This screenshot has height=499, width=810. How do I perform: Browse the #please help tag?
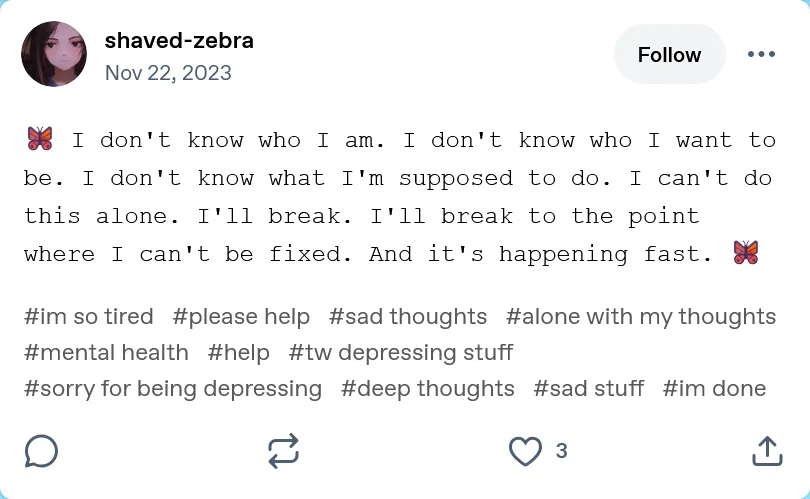(241, 317)
